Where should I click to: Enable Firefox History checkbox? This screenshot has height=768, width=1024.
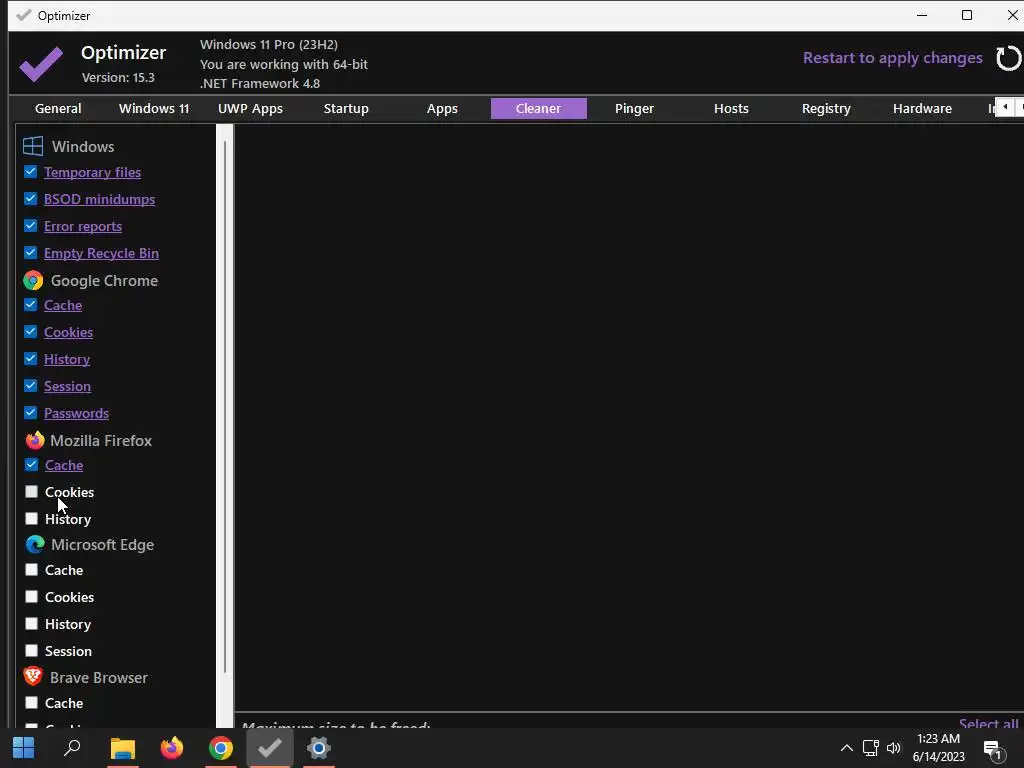tap(31, 519)
